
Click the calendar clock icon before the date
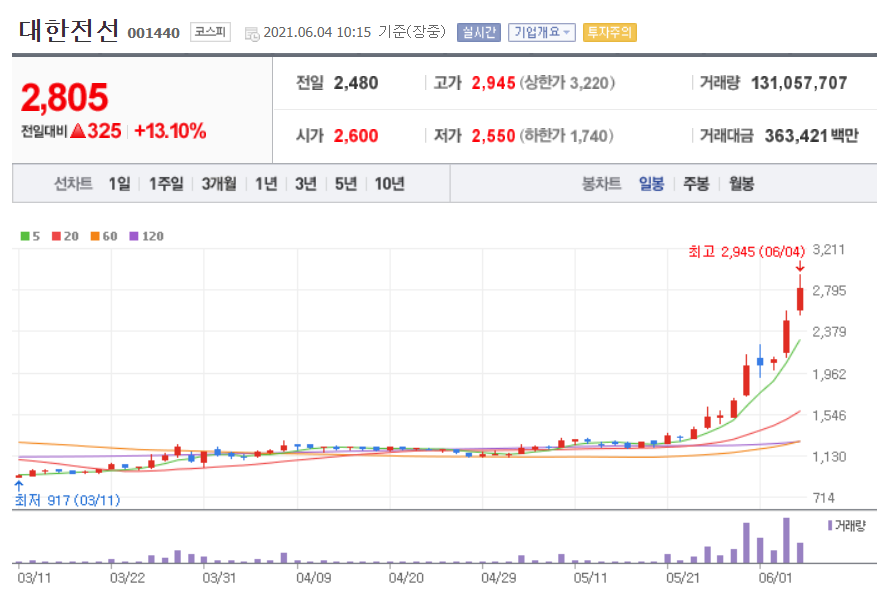coord(252,34)
